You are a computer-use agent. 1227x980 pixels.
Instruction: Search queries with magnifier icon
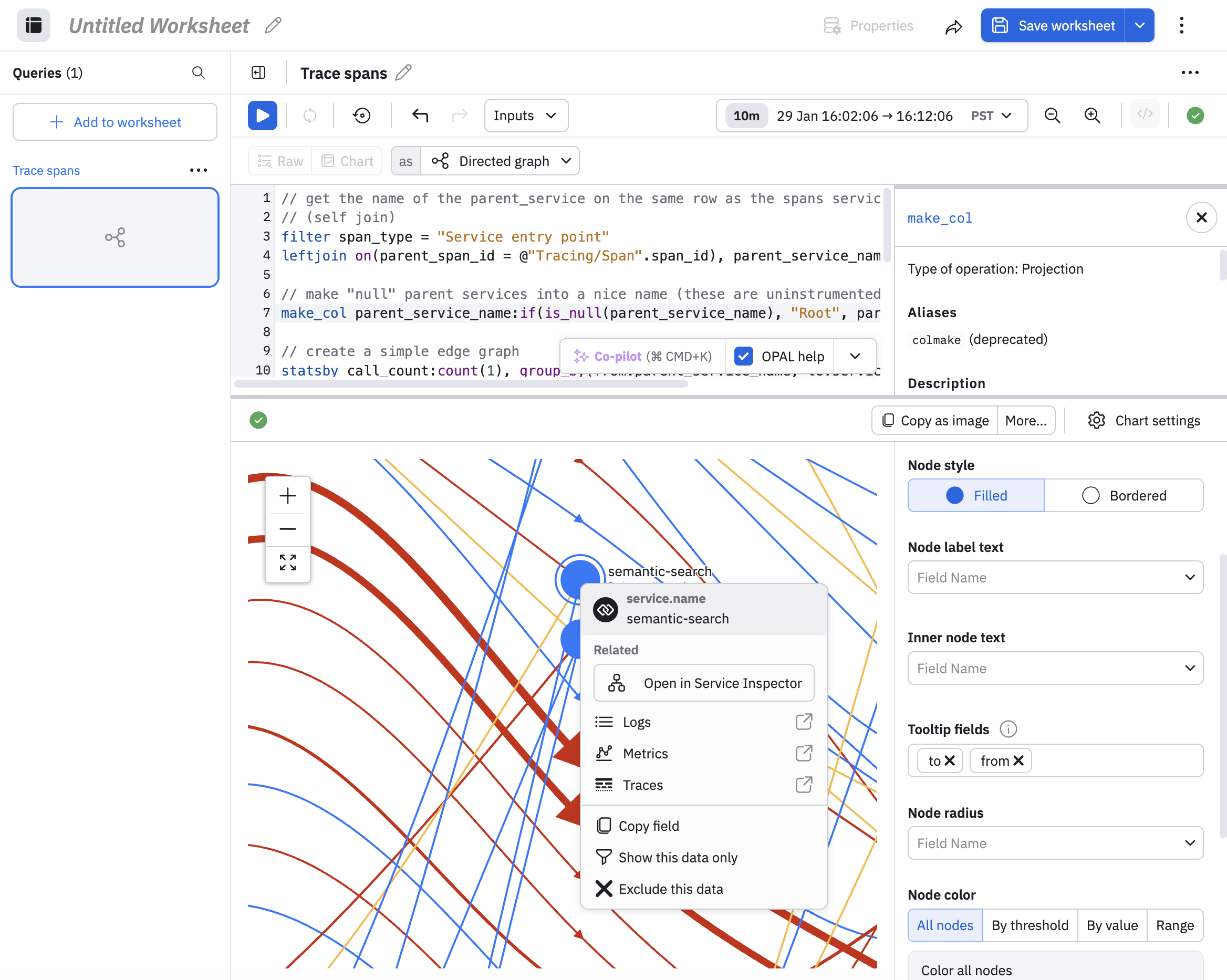[198, 73]
